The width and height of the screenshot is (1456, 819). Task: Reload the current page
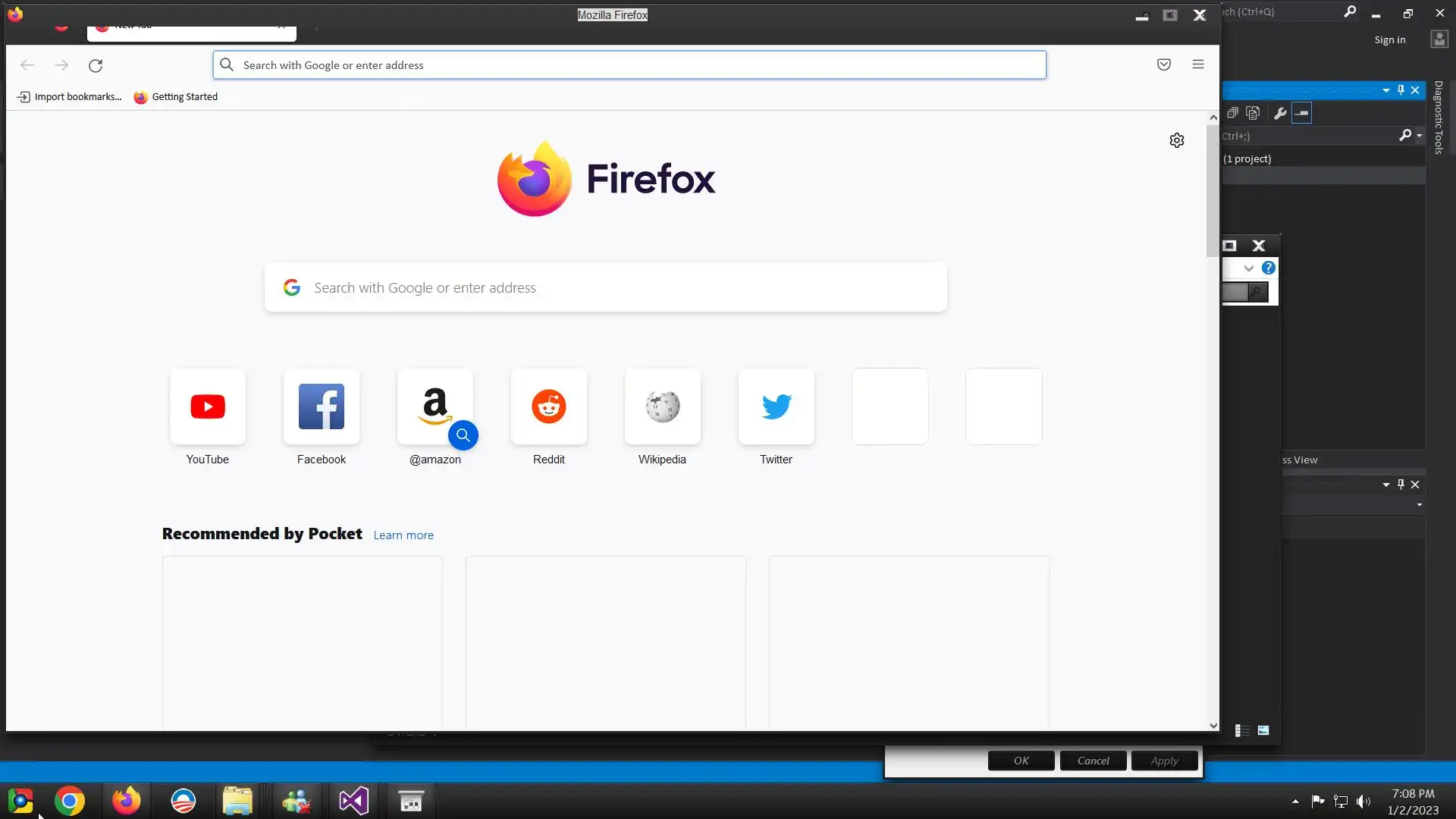pyautogui.click(x=96, y=65)
